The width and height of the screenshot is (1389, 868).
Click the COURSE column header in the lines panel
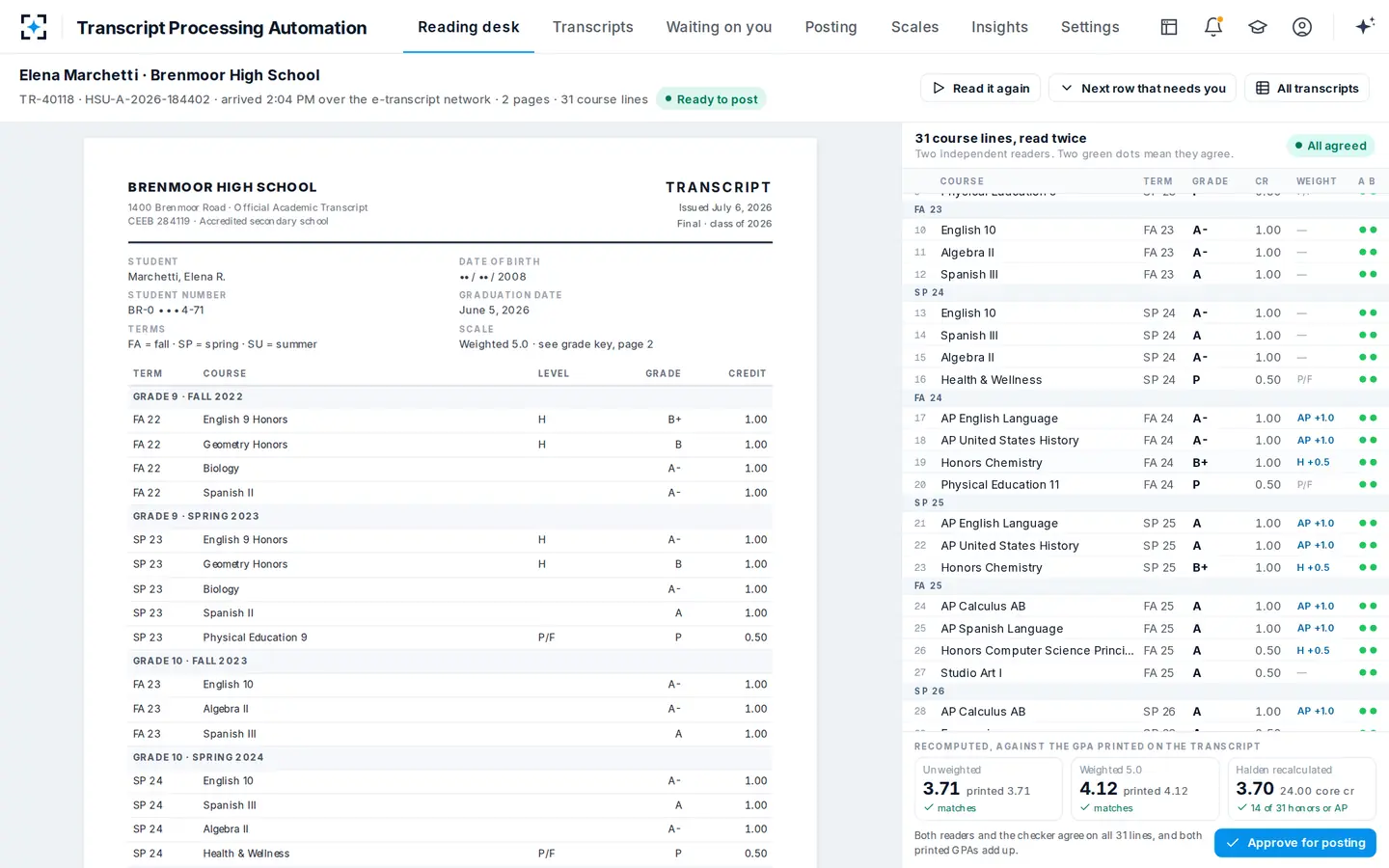click(x=962, y=181)
